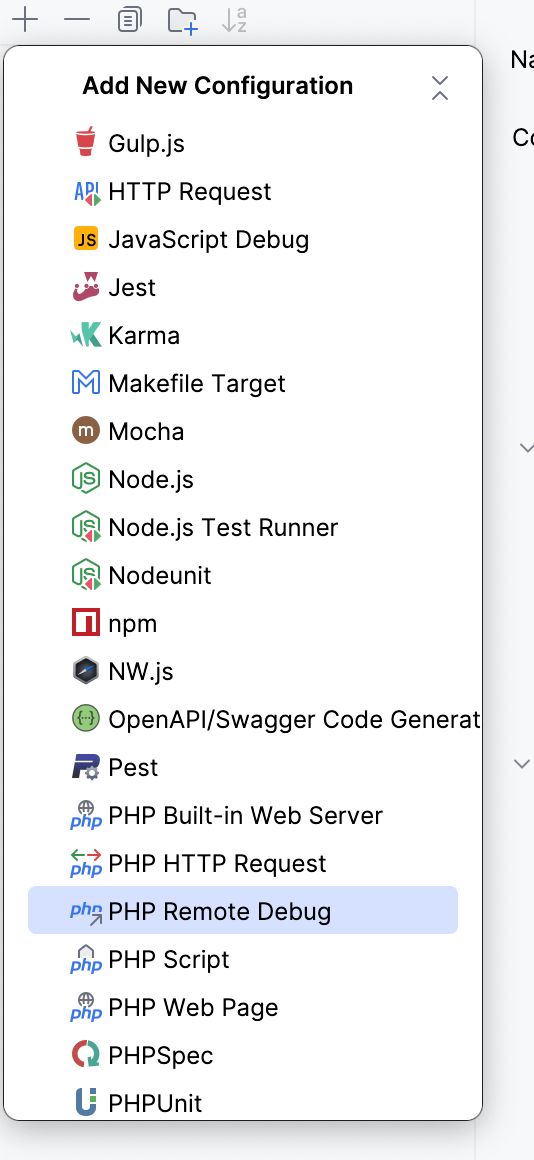Click the PHPSpec icon
The image size is (534, 1160).
click(x=86, y=1054)
